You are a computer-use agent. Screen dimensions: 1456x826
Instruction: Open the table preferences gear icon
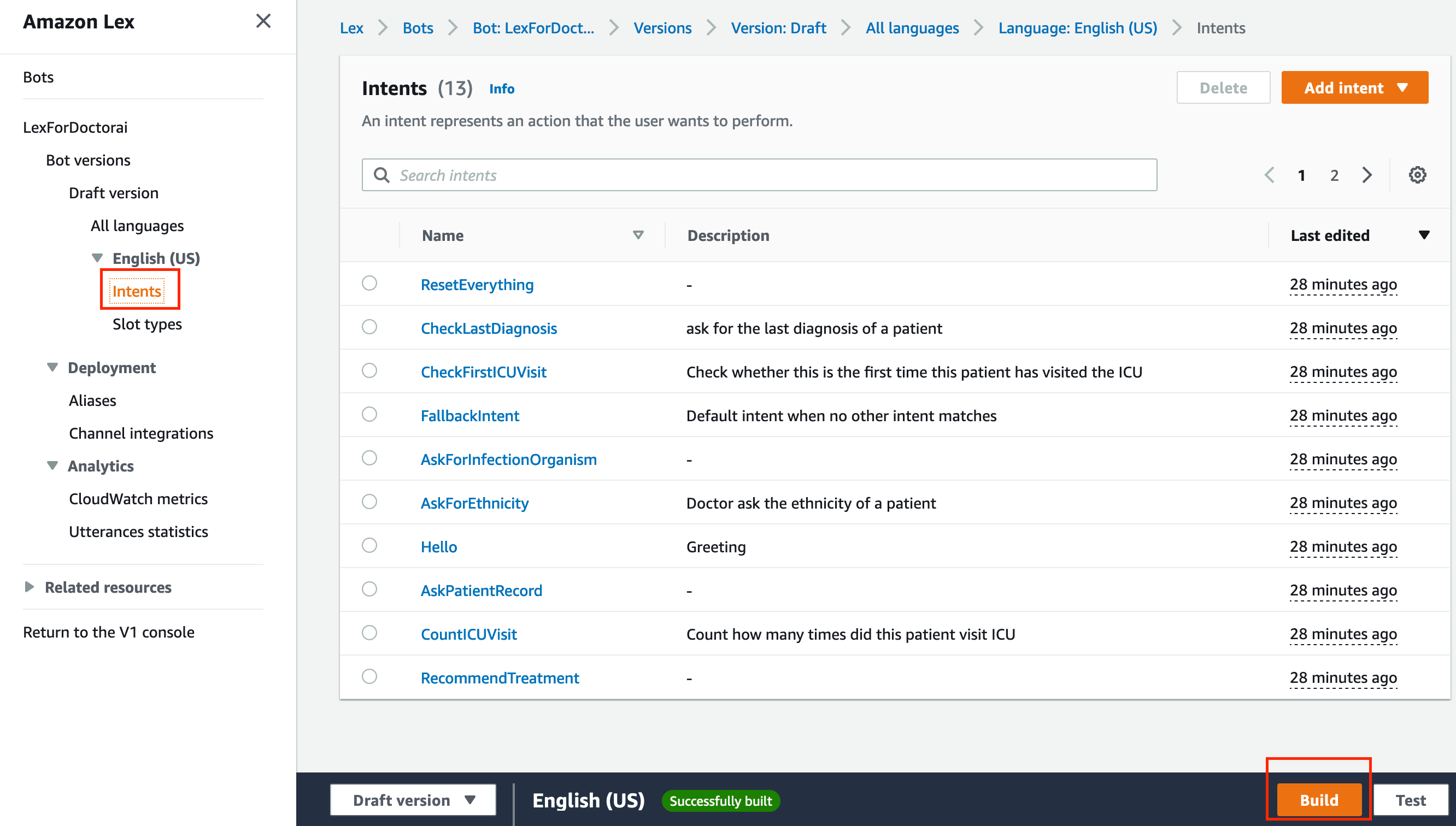(1417, 175)
